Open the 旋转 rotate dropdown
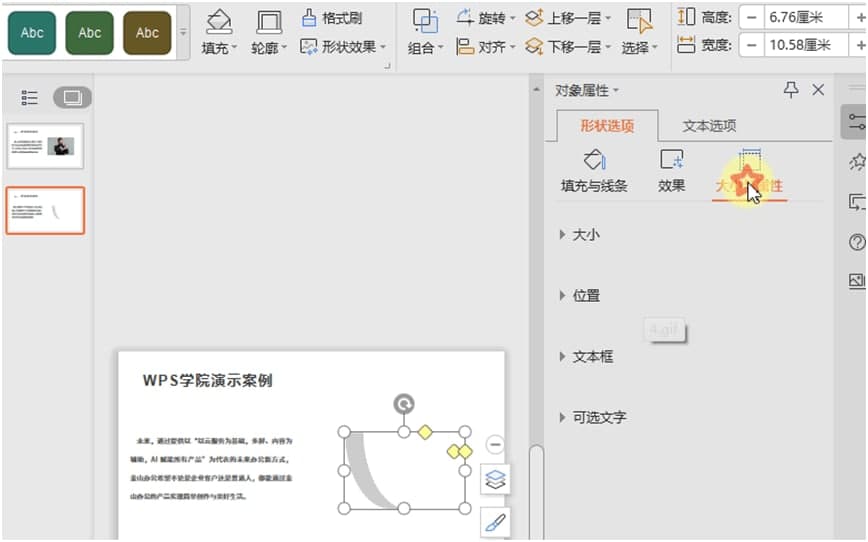This screenshot has height=542, width=868. coord(485,18)
